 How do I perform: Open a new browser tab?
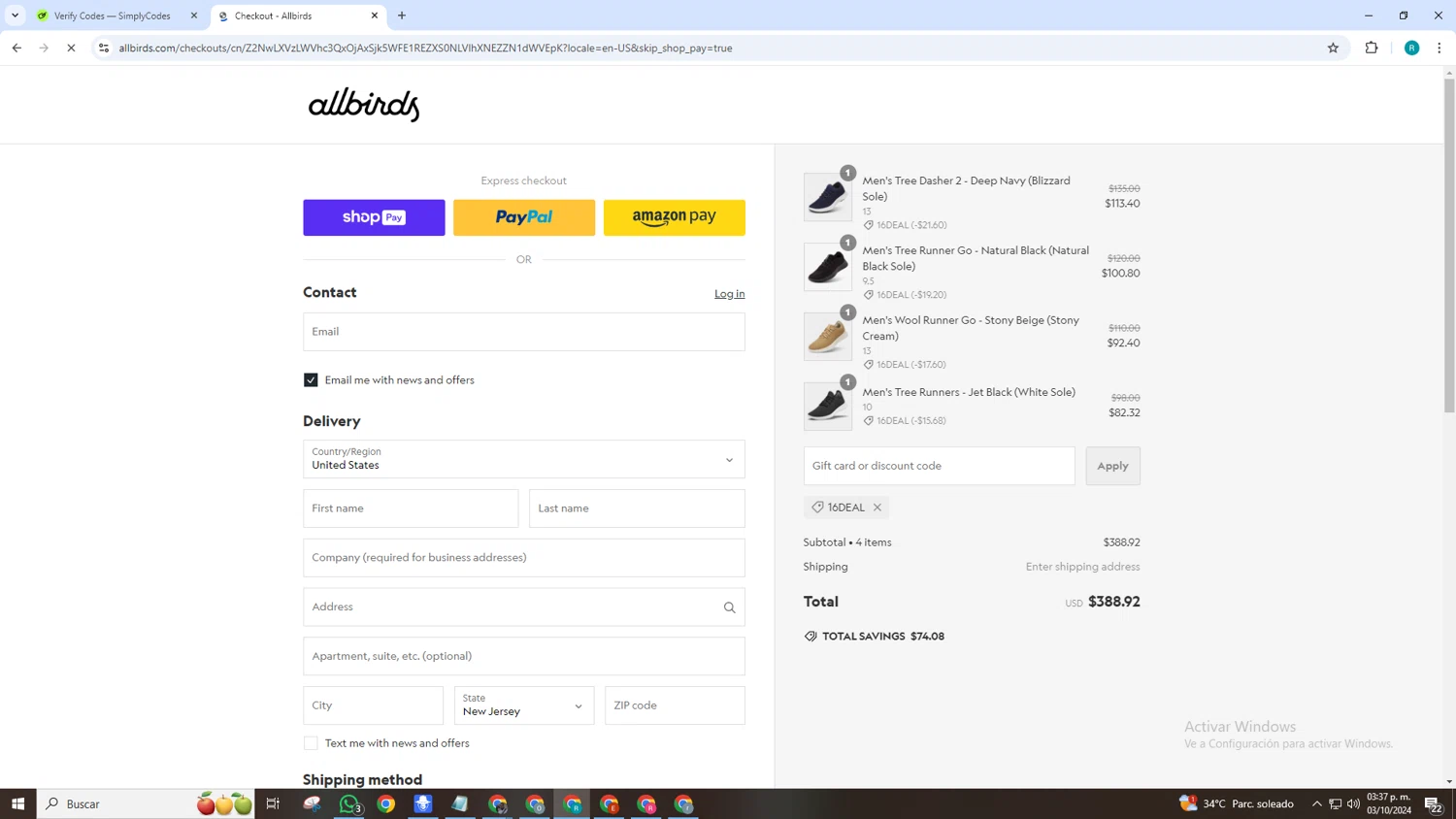402,16
